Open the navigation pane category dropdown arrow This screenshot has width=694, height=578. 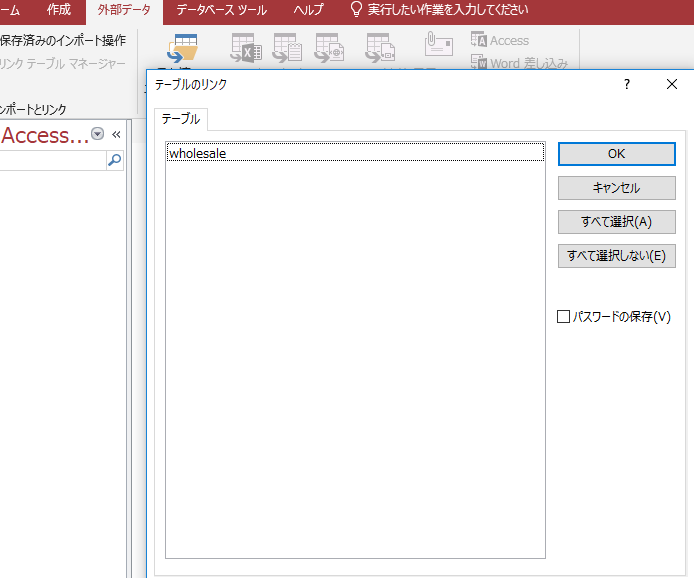click(x=97, y=134)
